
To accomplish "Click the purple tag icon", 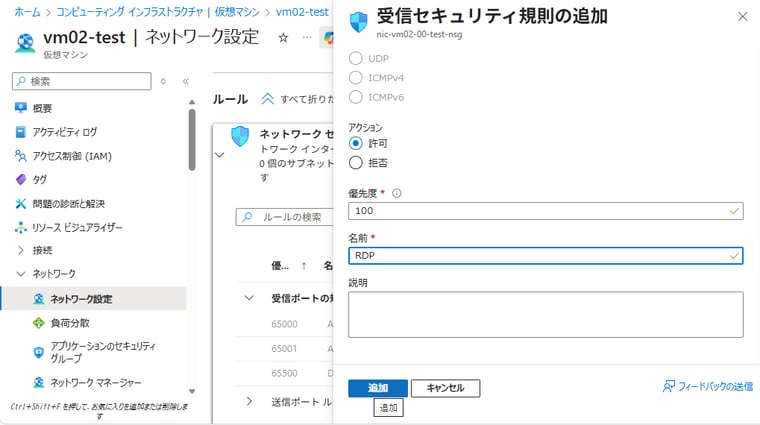I will pyautogui.click(x=20, y=179).
